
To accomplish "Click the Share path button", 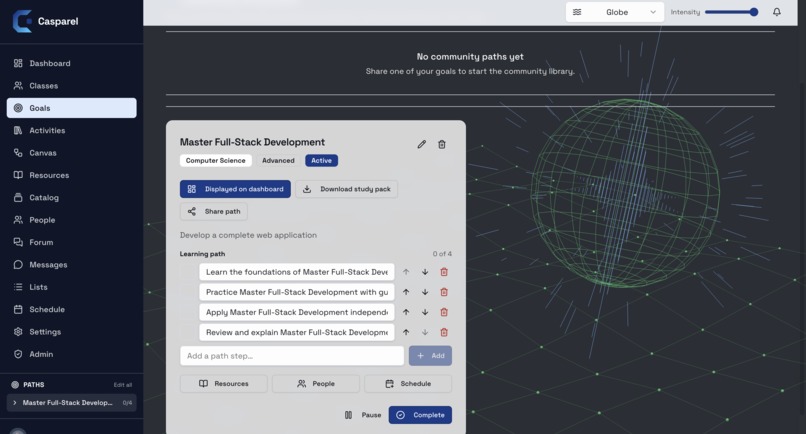I will click(214, 211).
